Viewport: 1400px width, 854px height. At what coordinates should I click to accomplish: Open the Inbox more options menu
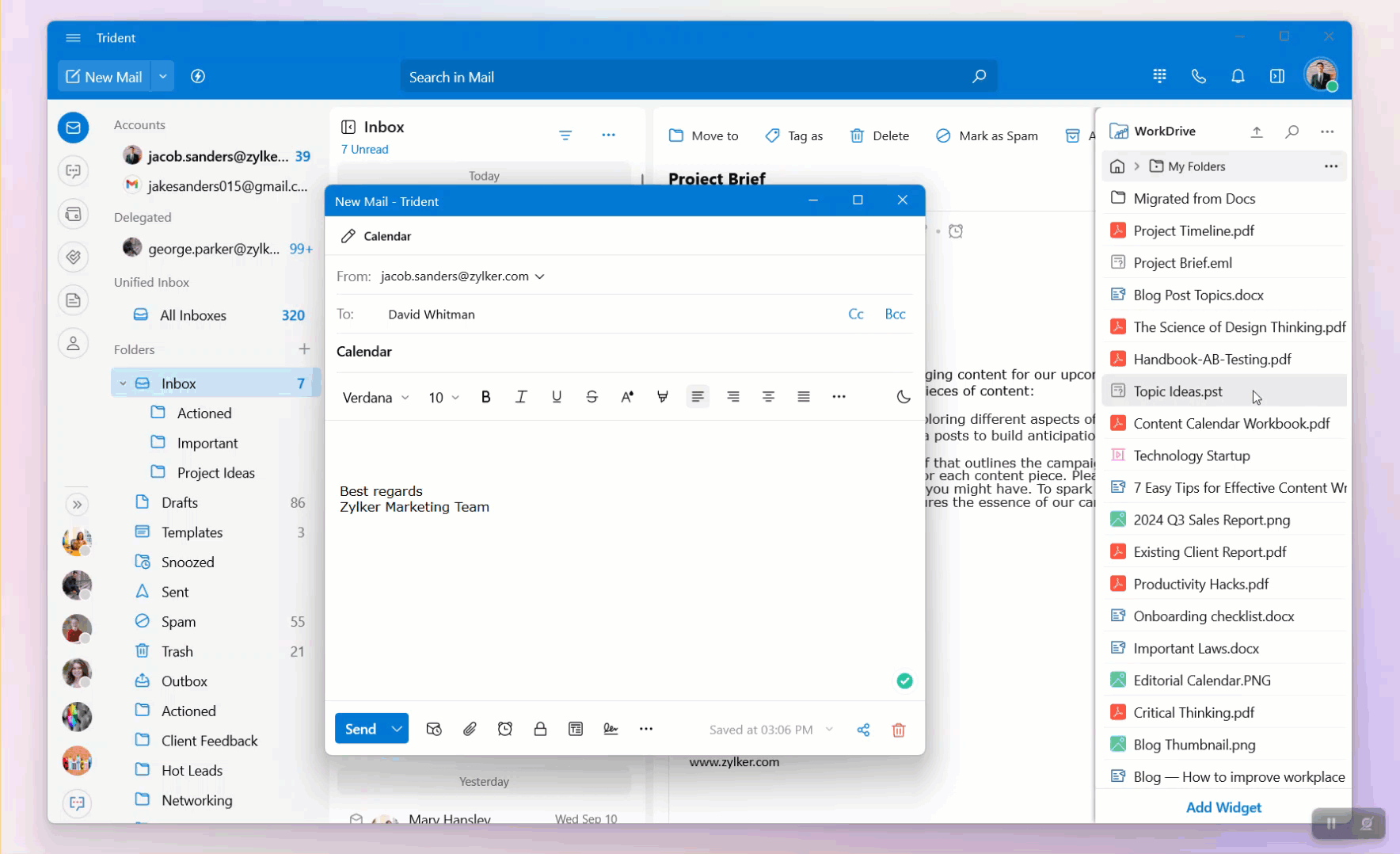(x=608, y=135)
